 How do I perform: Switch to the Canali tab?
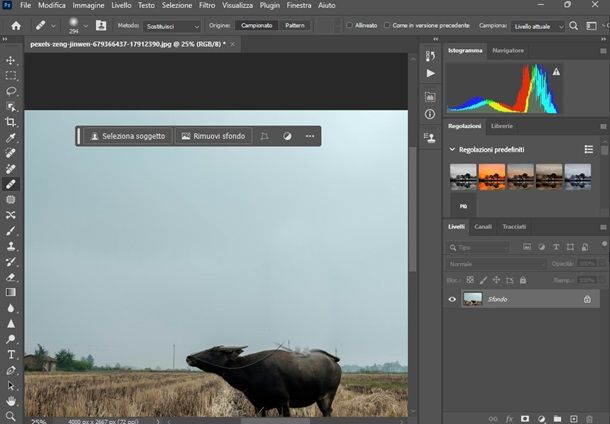click(483, 227)
